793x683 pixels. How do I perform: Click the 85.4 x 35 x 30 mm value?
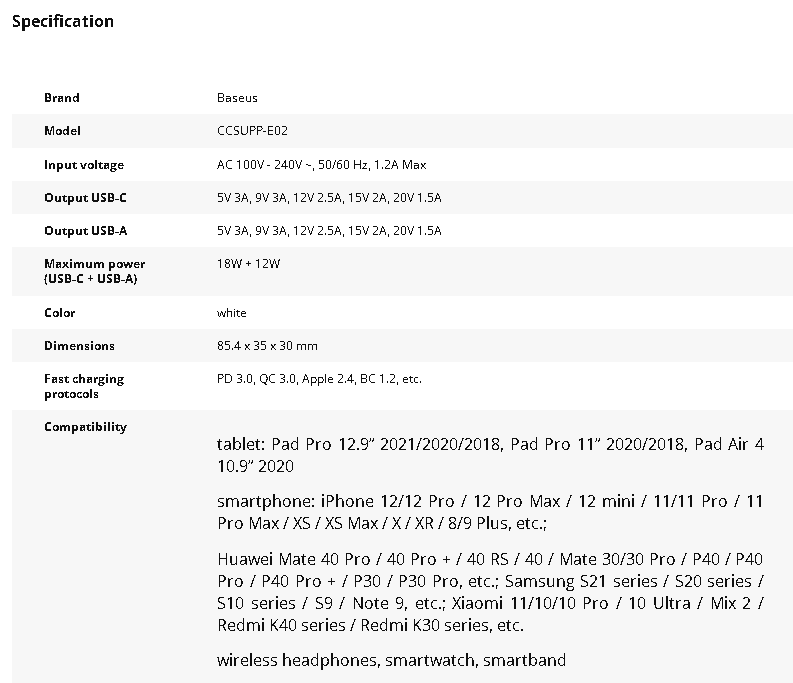click(x=267, y=346)
